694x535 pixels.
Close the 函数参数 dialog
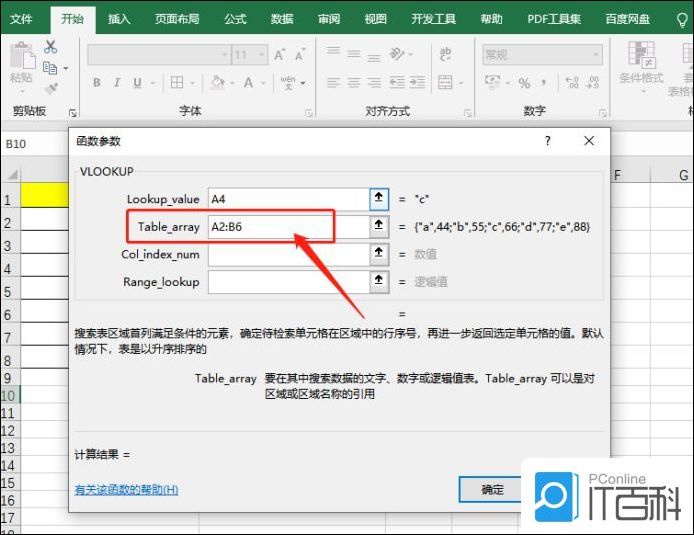click(589, 141)
